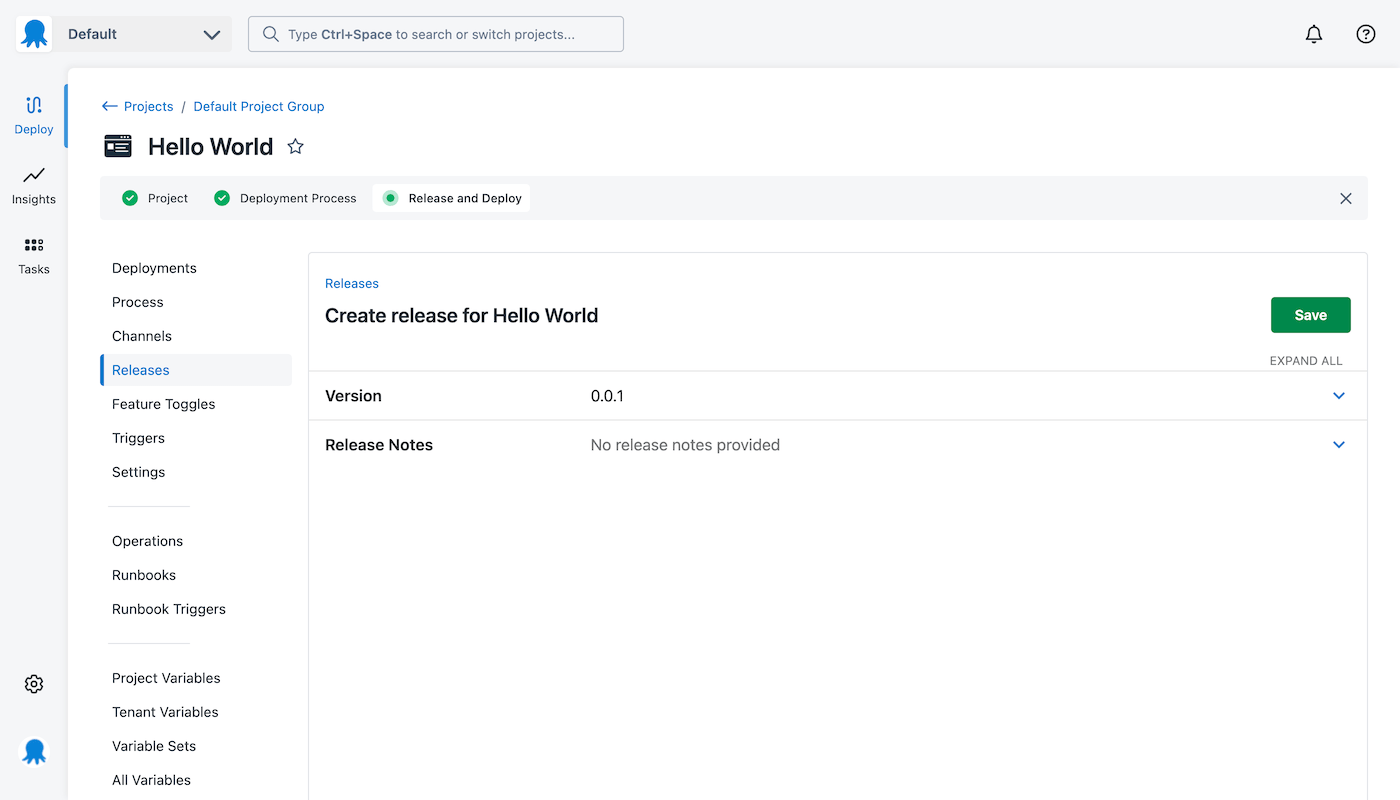The height and width of the screenshot is (800, 1400).
Task: Expand the Version section chevron
Action: 1339,396
